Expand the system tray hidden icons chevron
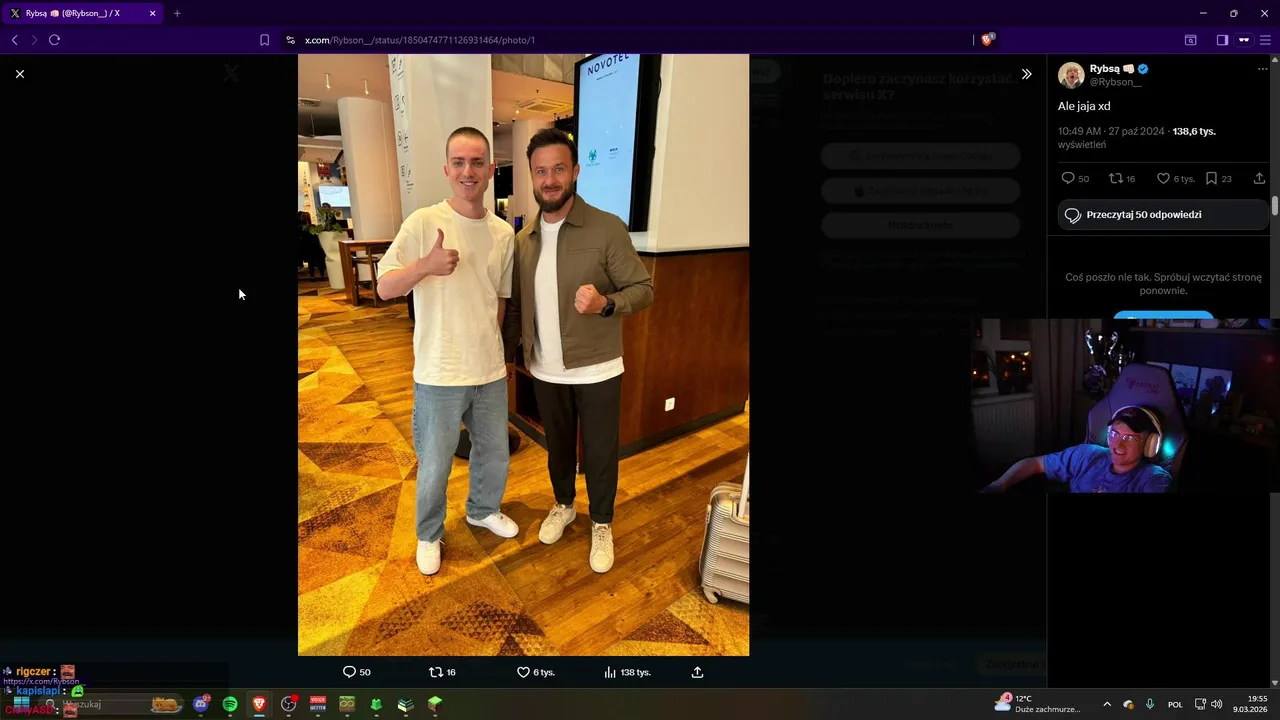Viewport: 1280px width, 720px height. (1107, 704)
